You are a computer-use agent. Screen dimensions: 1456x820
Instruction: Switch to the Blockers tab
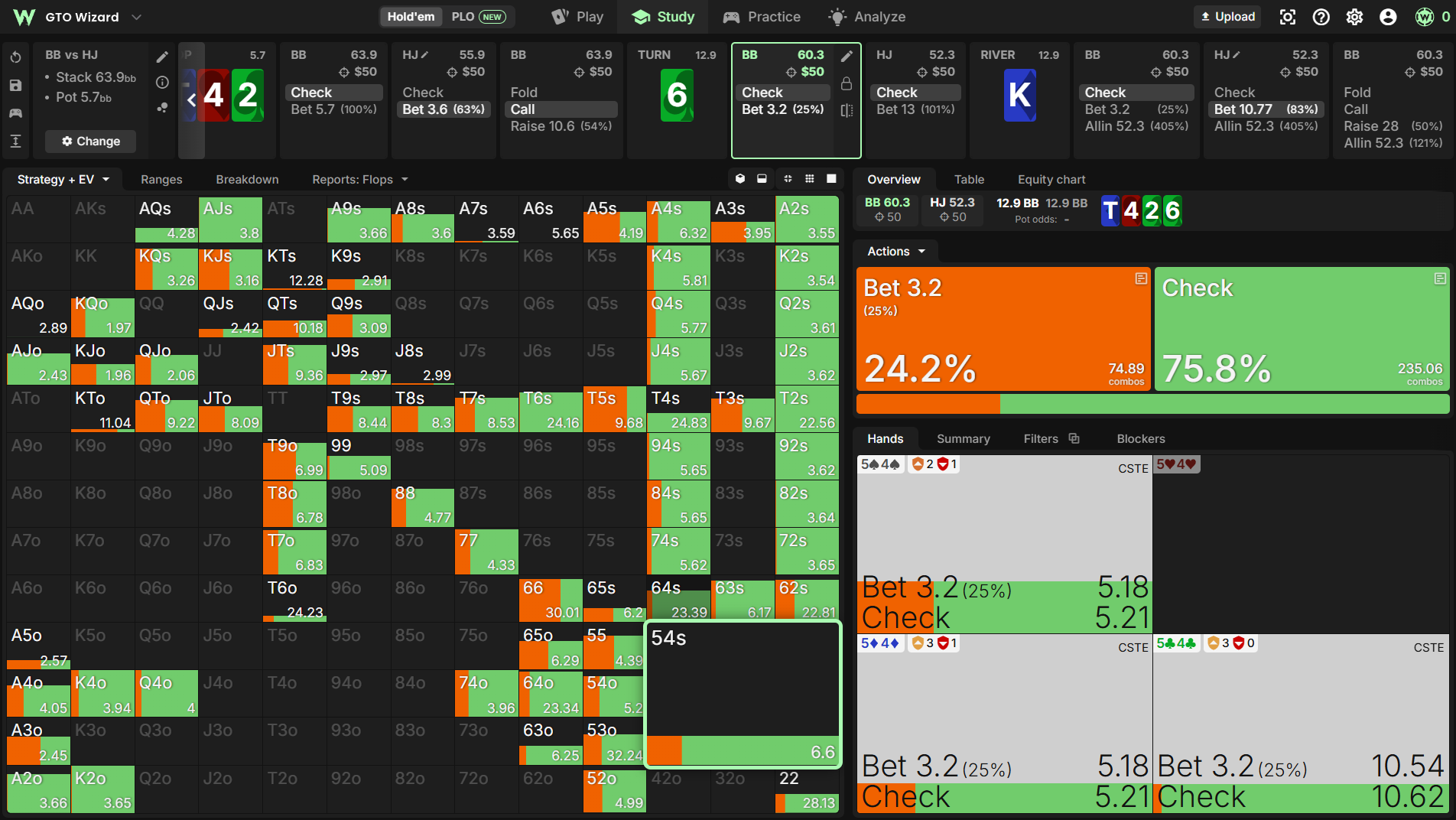click(x=1141, y=439)
